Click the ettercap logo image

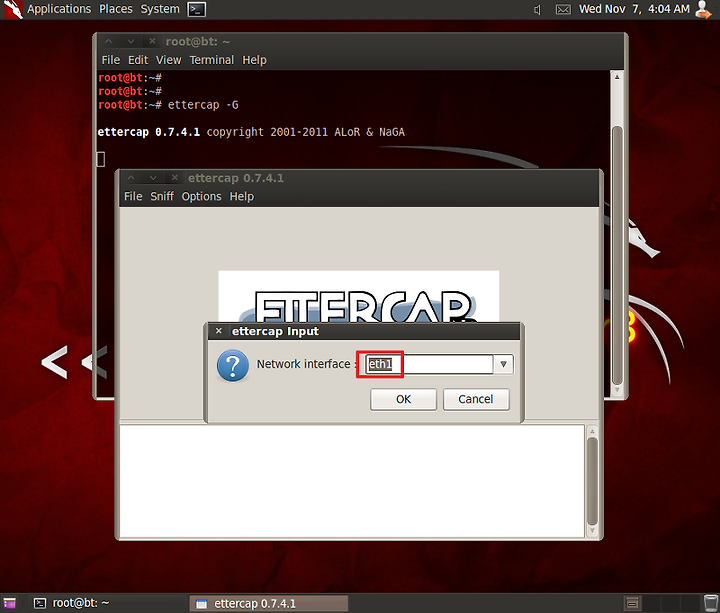(359, 296)
